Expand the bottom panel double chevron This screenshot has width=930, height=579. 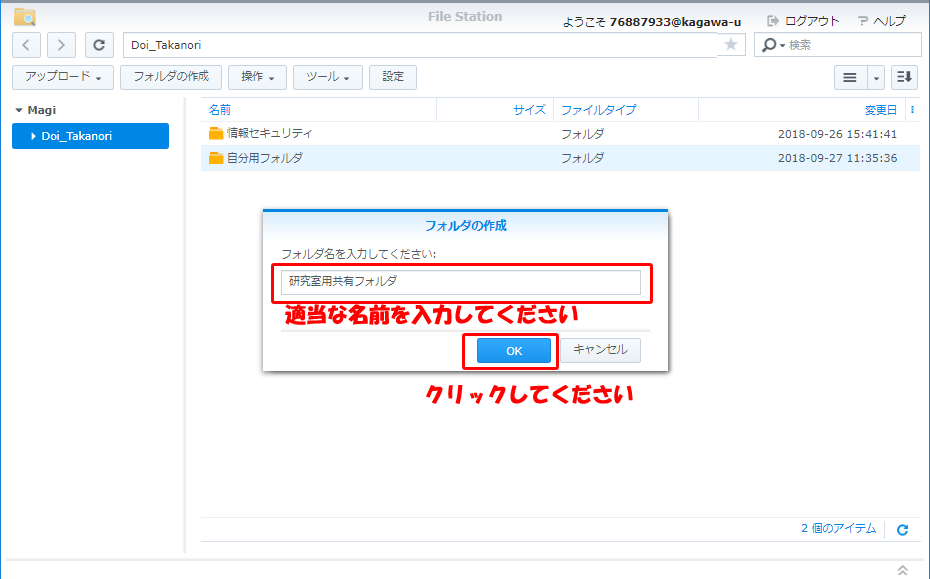(x=902, y=570)
